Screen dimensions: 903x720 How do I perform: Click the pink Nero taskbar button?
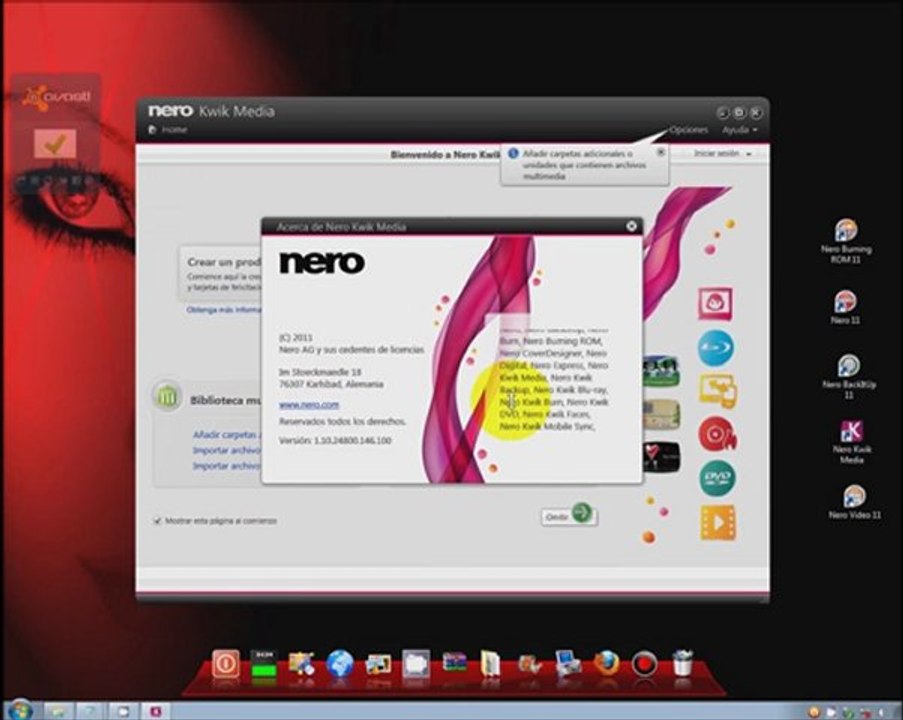(155, 711)
